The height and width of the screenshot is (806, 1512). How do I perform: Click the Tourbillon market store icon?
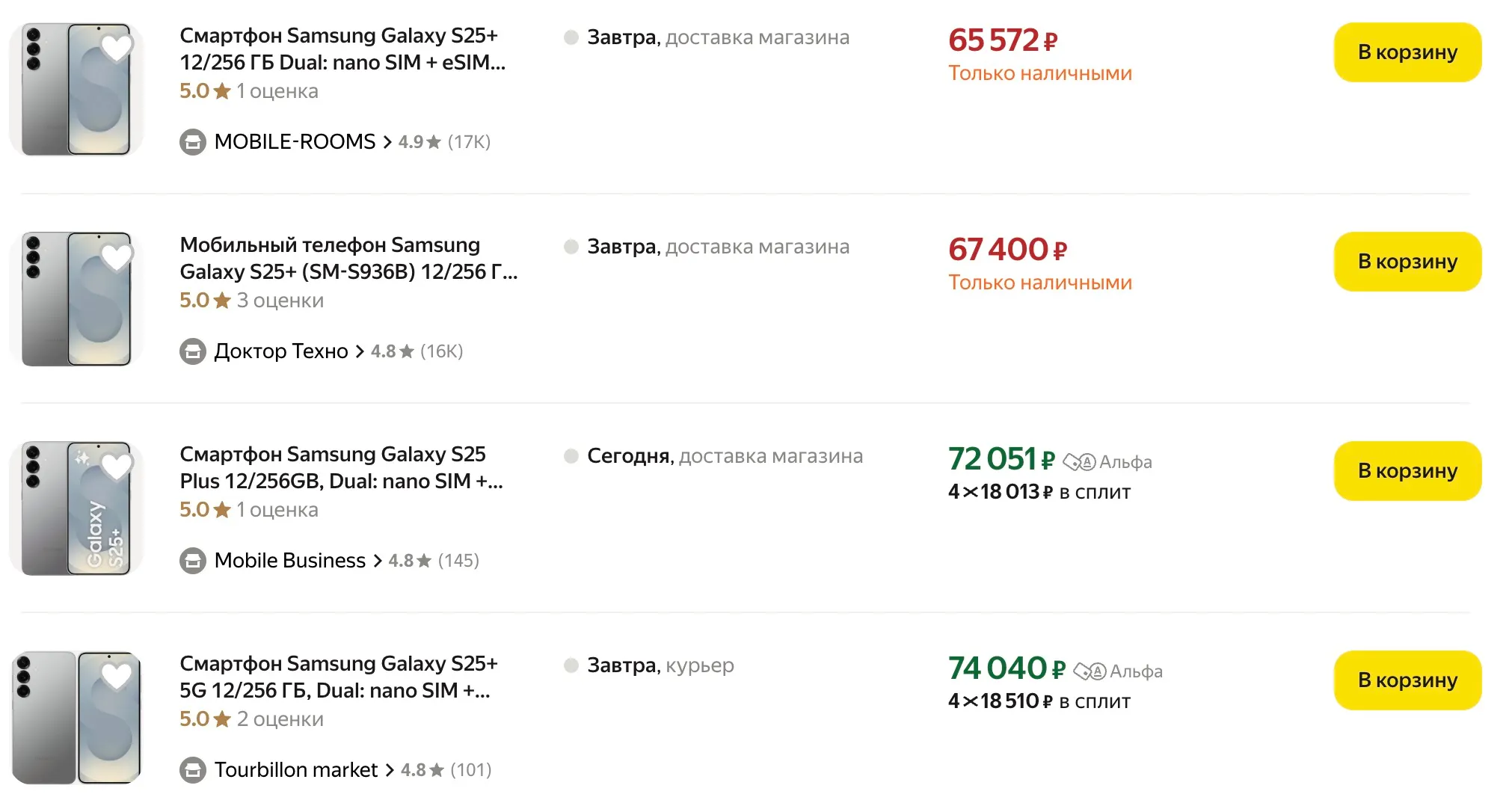[x=193, y=770]
